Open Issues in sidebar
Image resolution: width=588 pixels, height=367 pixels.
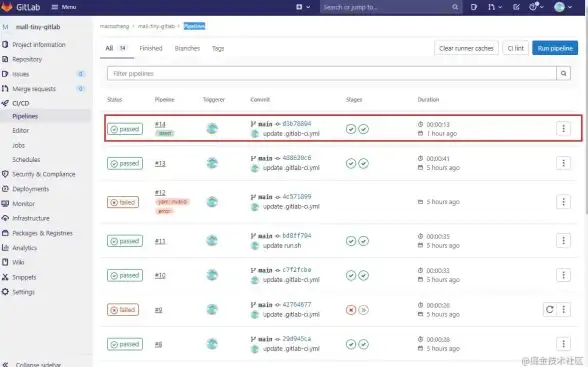coord(21,74)
